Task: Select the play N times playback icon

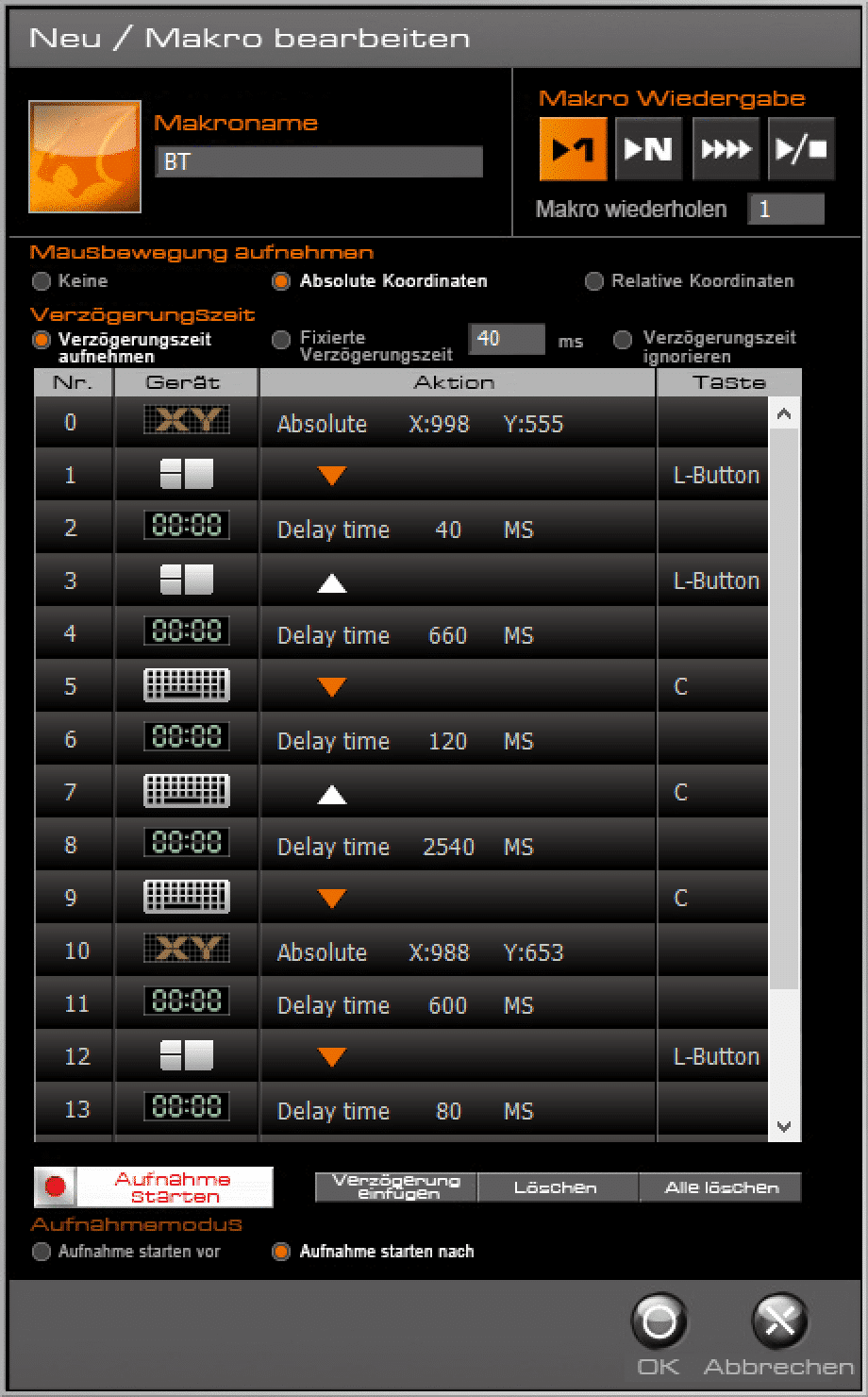Action: pos(648,149)
